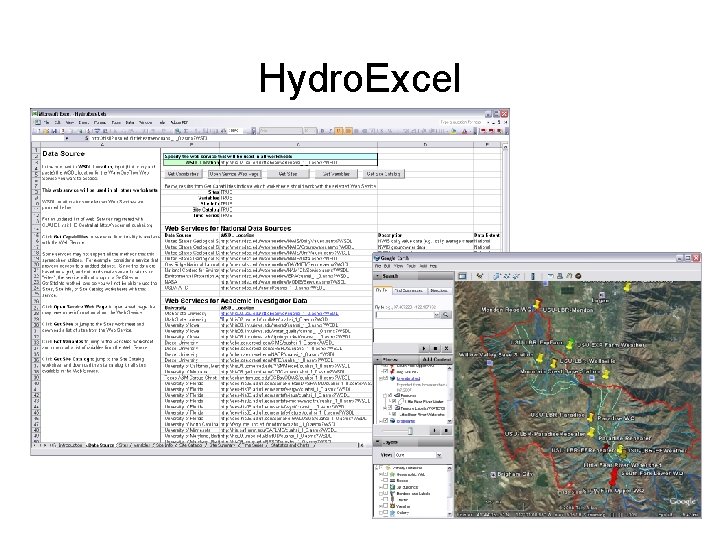Image resolution: width=720 pixels, height=540 pixels.
Task: Click the Get Capabilities button
Action: (x=183, y=174)
